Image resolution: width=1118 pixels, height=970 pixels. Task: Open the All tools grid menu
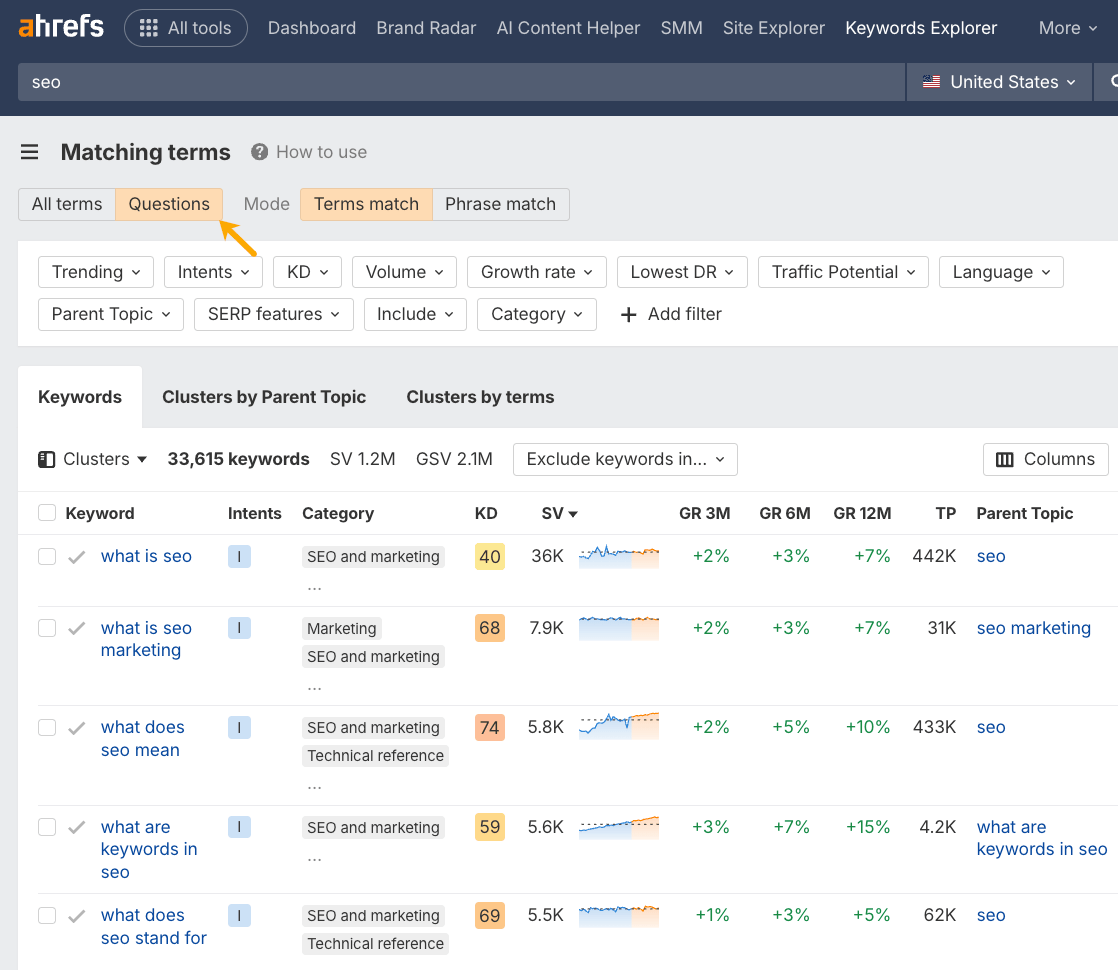coord(186,28)
